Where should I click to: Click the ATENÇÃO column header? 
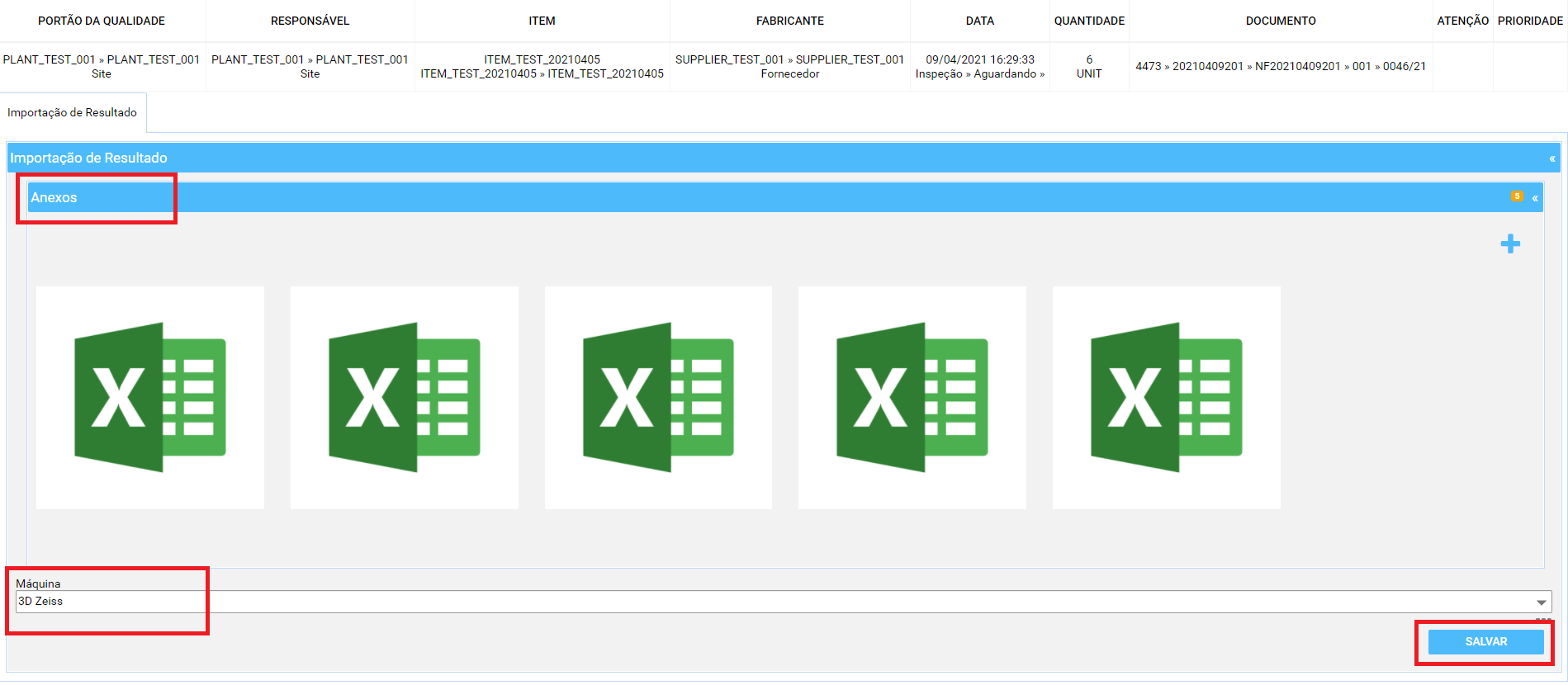pos(1463,21)
